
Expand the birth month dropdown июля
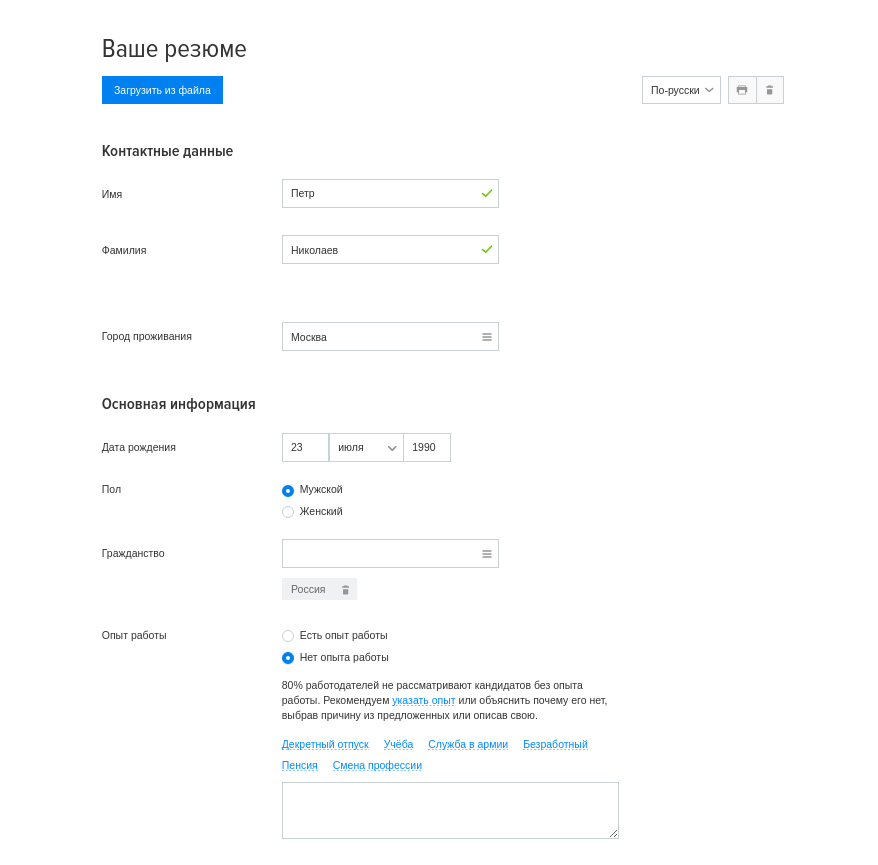[x=366, y=447]
